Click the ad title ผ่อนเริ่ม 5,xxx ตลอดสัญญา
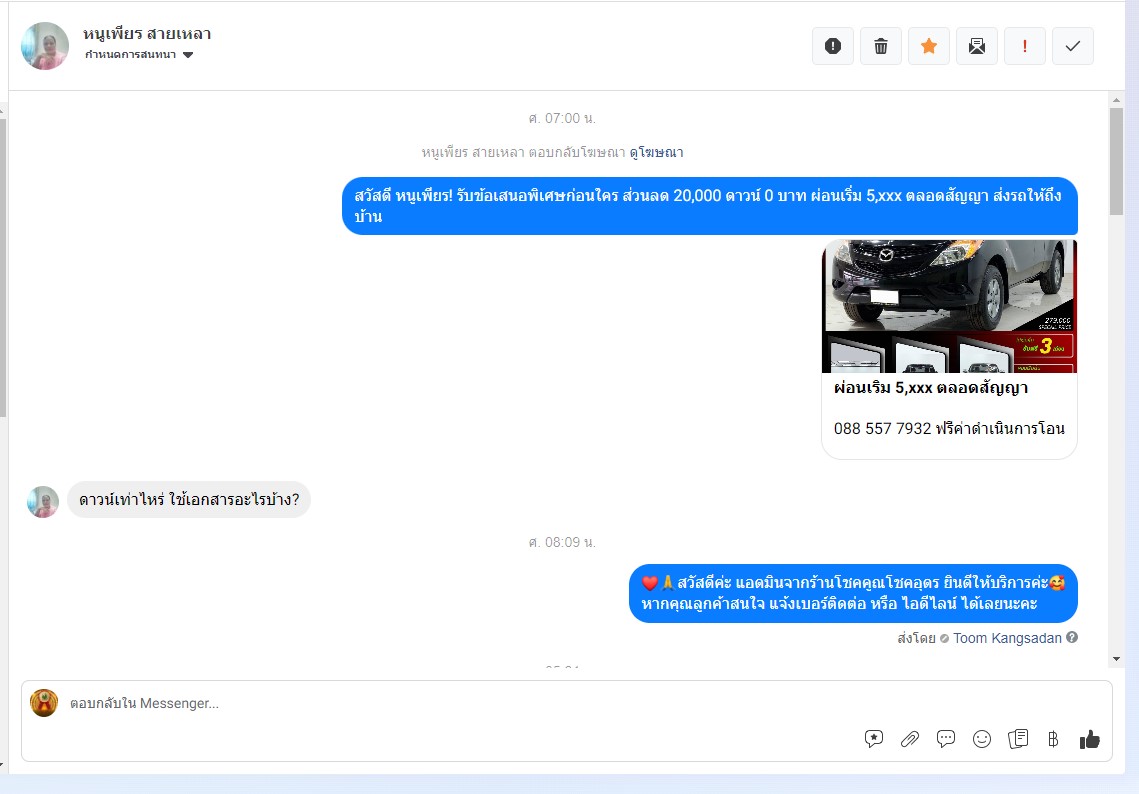 (x=931, y=388)
